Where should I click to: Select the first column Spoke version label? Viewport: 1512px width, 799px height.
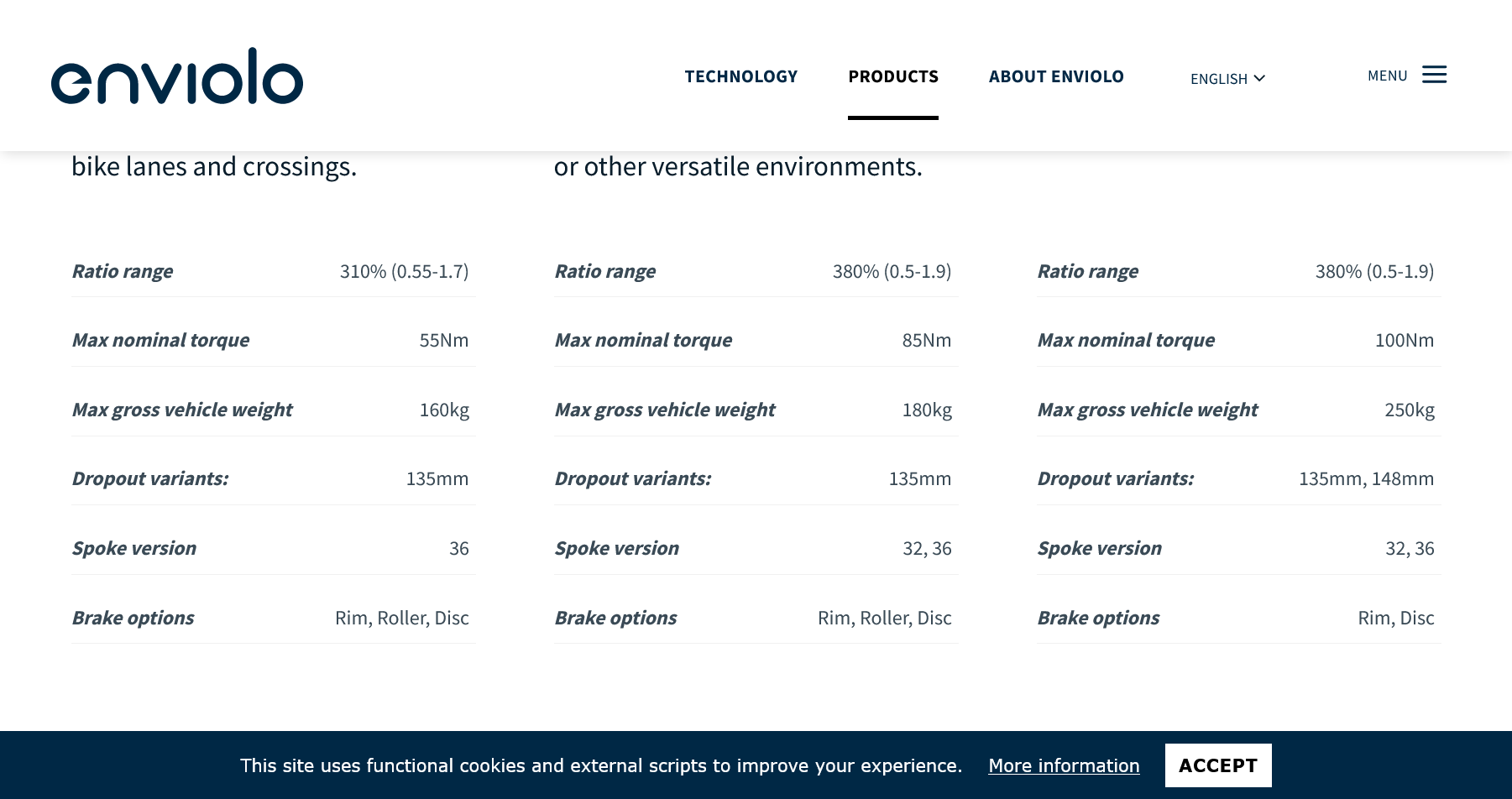click(134, 548)
